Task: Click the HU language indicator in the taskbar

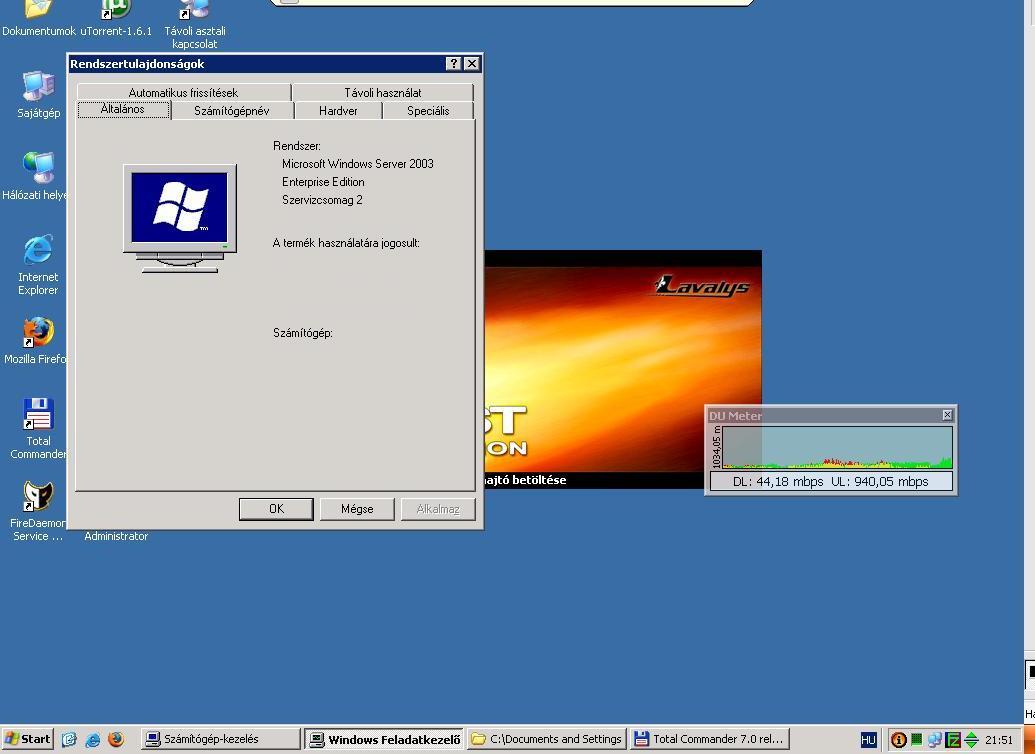Action: point(868,740)
